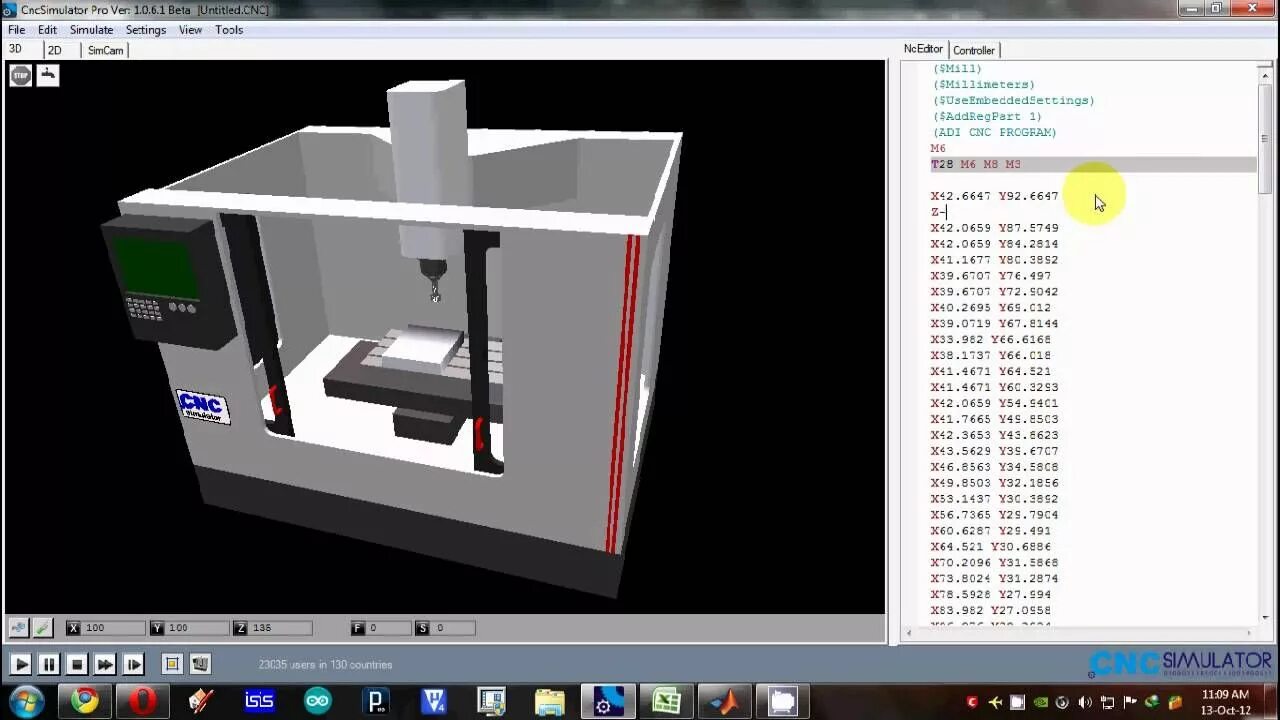The height and width of the screenshot is (720, 1280).
Task: Click the F feed rate field
Action: point(388,628)
